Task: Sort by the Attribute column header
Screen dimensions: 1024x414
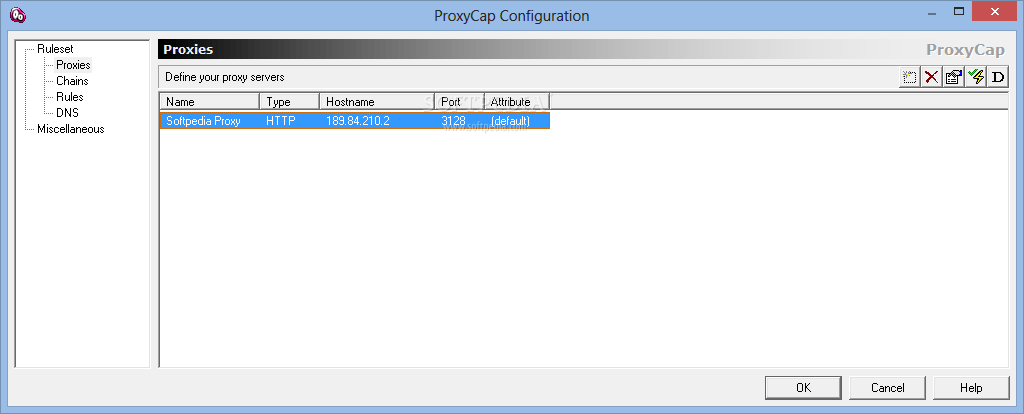Action: (x=517, y=102)
